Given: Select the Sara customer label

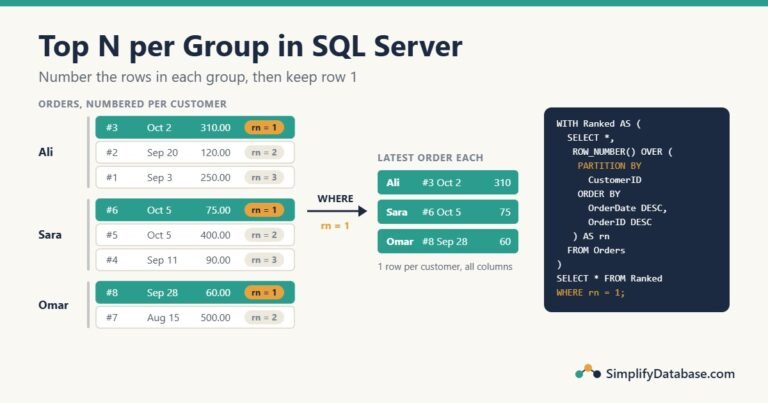Looking at the screenshot, I should (x=50, y=235).
